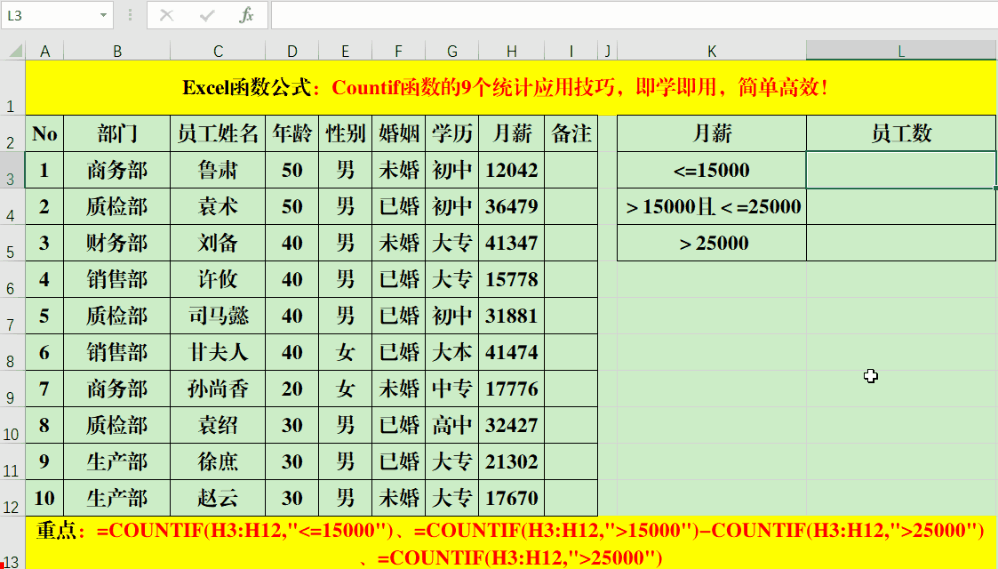Select the cell with name 甘夫人
The height and width of the screenshot is (569, 998).
[218, 352]
